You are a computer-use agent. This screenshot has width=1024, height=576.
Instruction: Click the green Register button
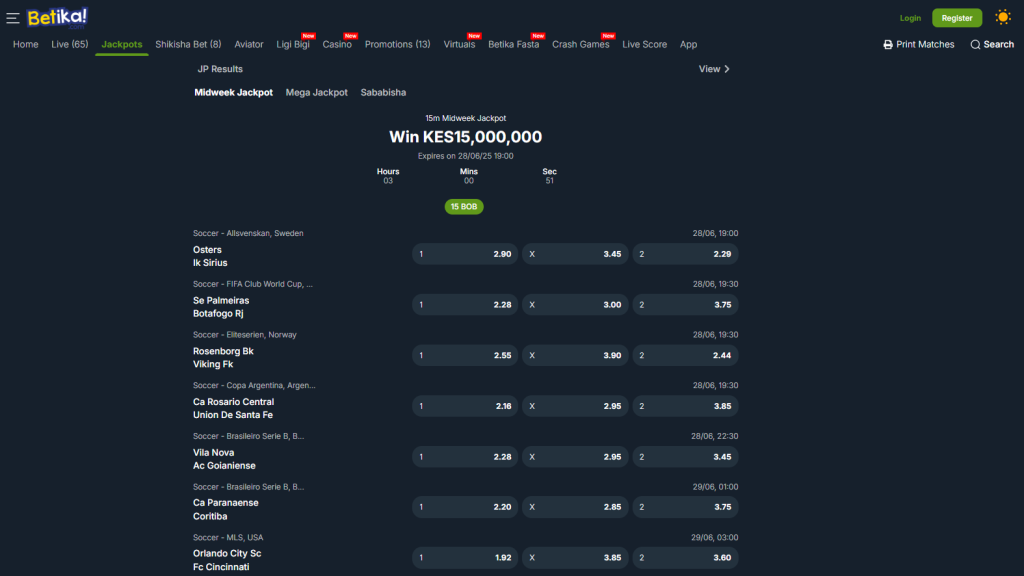point(957,18)
